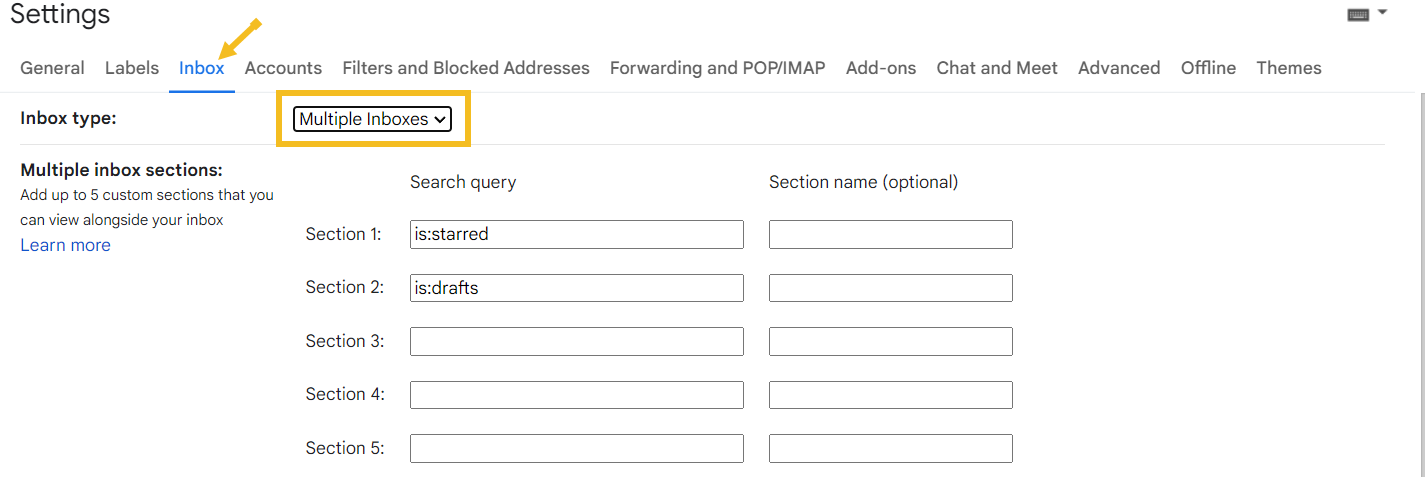Go to Chat and Meet settings
Screen dimensions: 1425x477
point(997,68)
